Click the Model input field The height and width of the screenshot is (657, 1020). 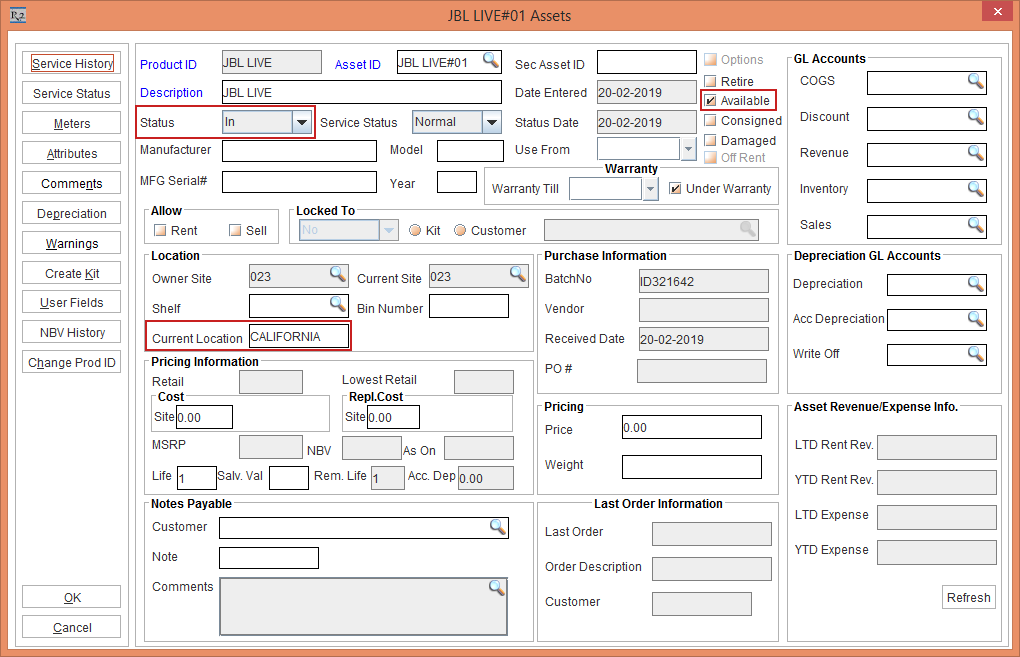click(470, 150)
